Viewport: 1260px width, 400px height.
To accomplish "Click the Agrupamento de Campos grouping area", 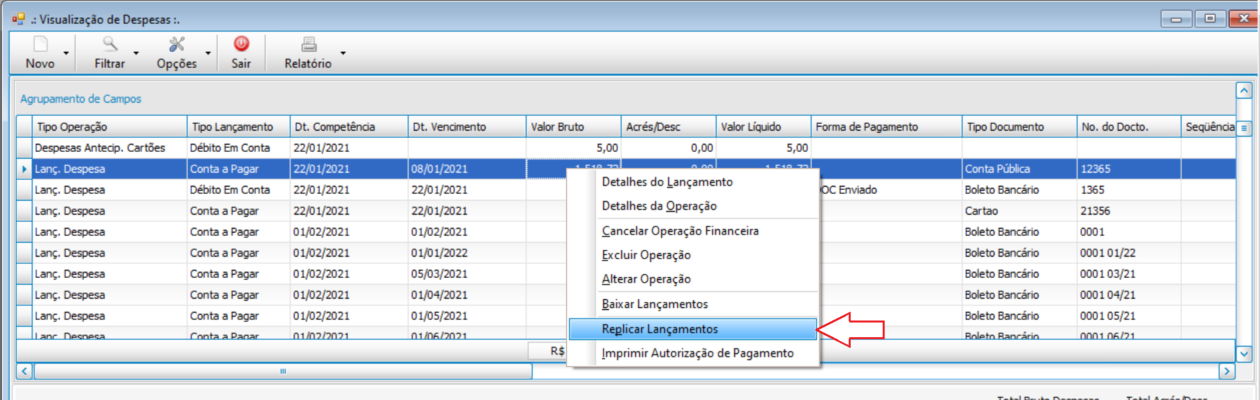I will 625,99.
